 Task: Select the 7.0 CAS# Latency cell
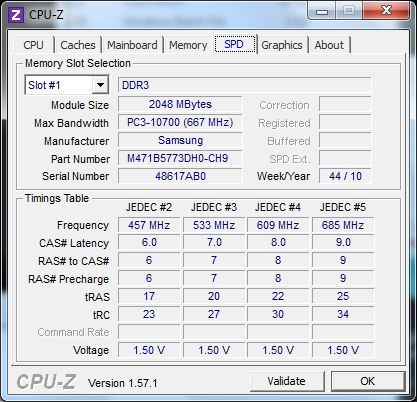214,243
